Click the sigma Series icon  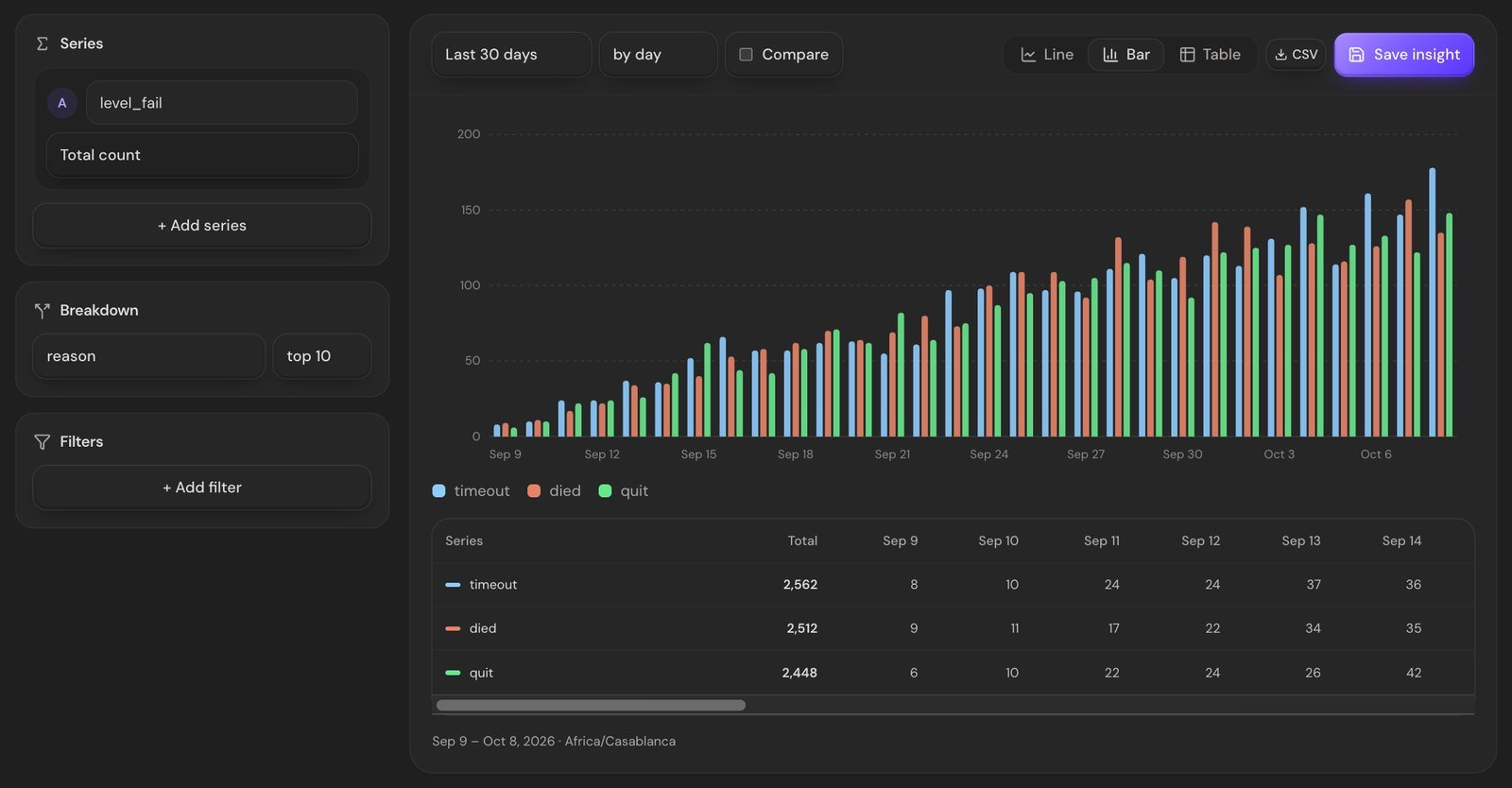(42, 43)
